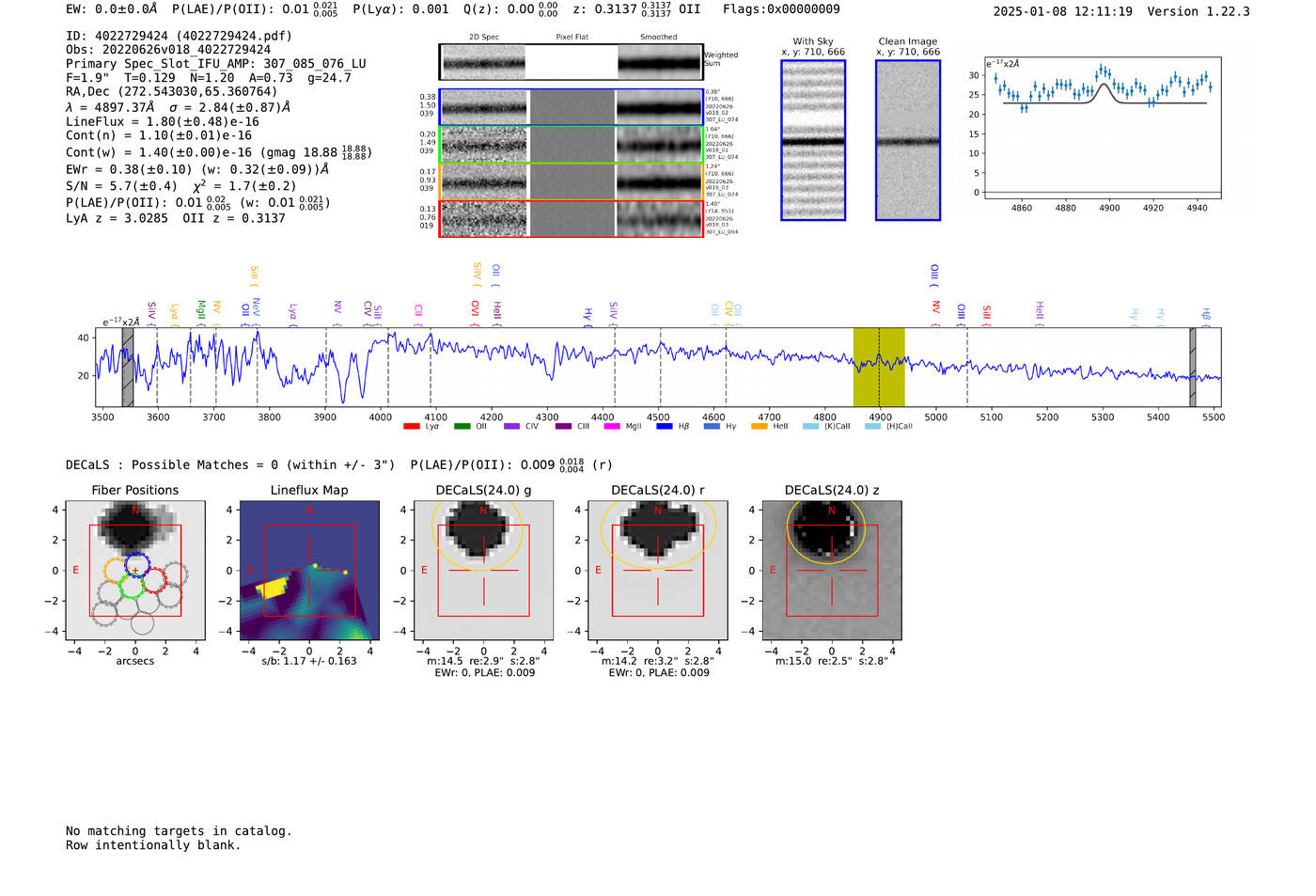Click the gray hatched region near 3550 Å
Image resolution: width=1316 pixels, height=896 pixels.
pyautogui.click(x=127, y=368)
